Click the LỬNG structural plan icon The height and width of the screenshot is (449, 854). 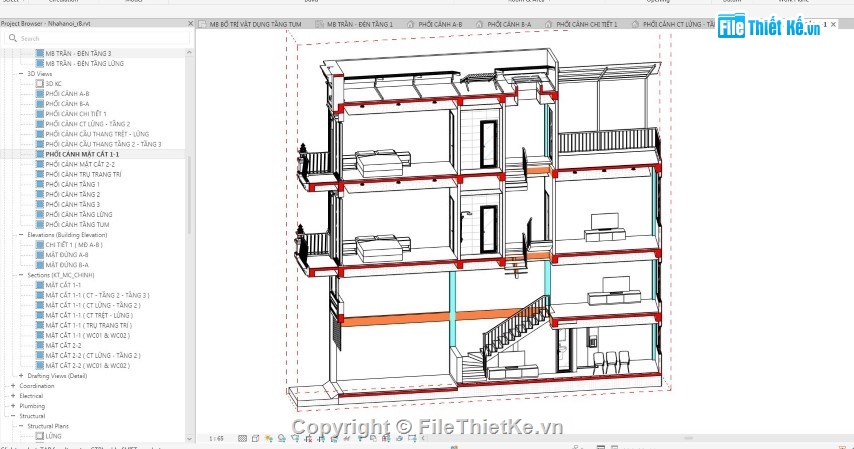[40, 436]
